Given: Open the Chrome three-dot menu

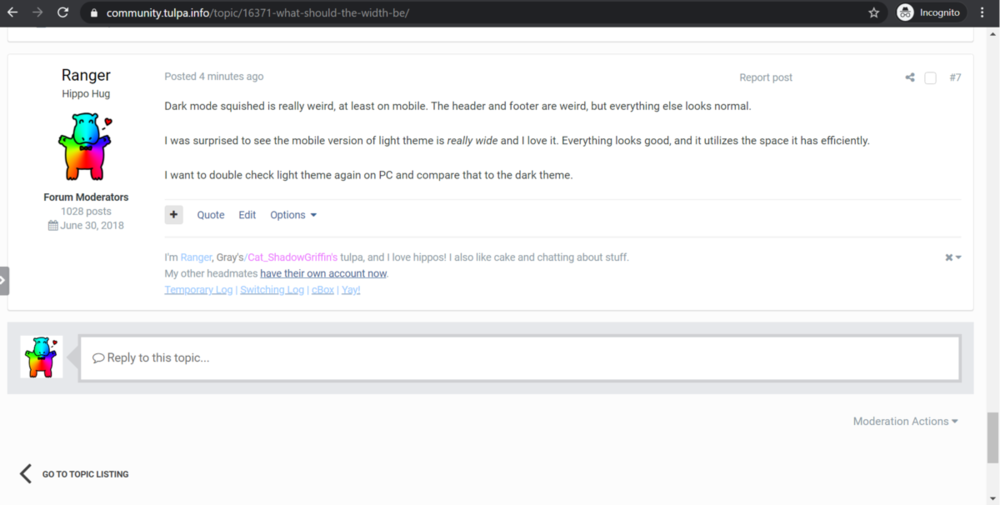Looking at the screenshot, I should point(982,13).
